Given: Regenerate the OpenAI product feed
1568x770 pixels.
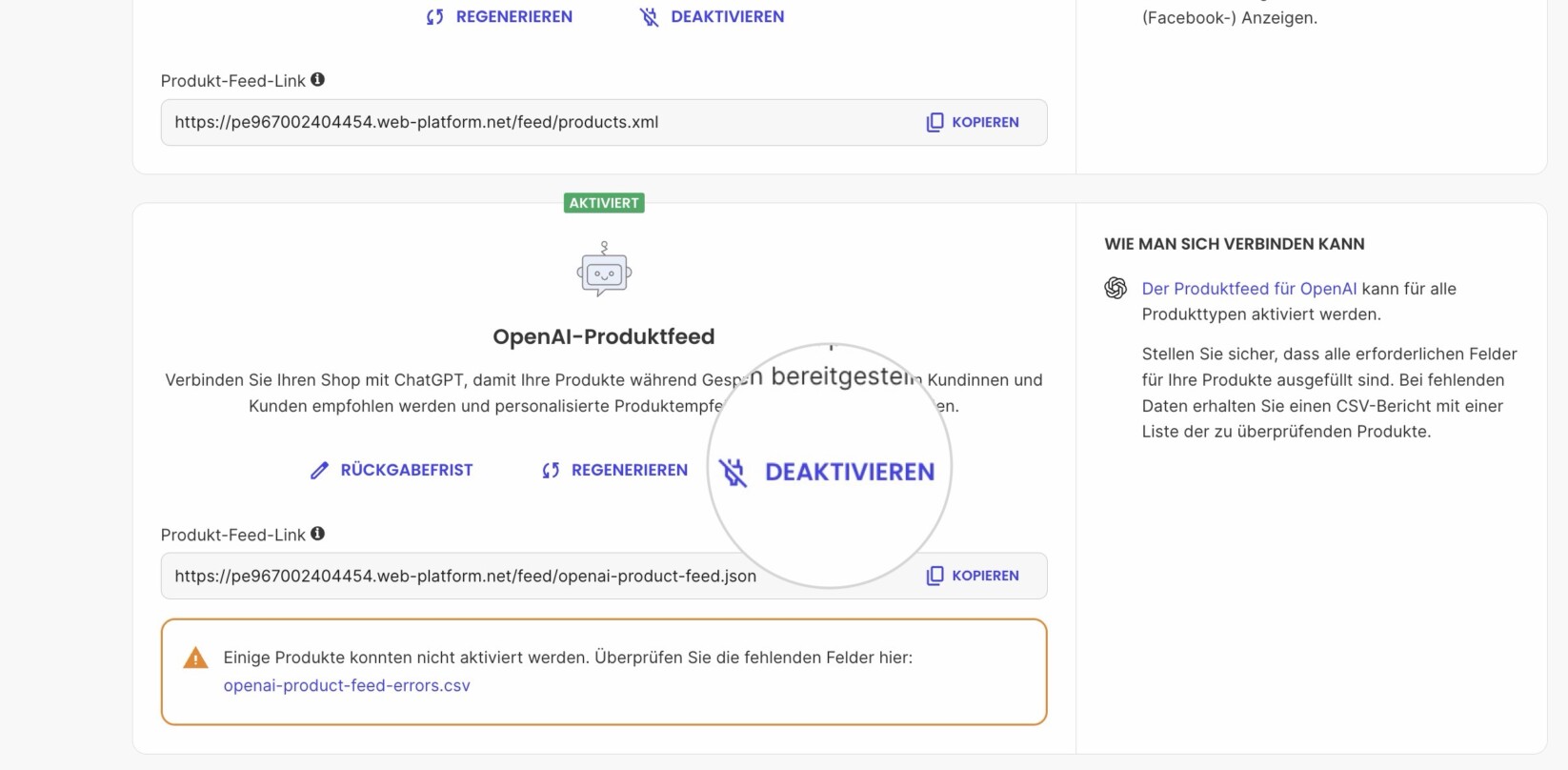Looking at the screenshot, I should tap(614, 470).
